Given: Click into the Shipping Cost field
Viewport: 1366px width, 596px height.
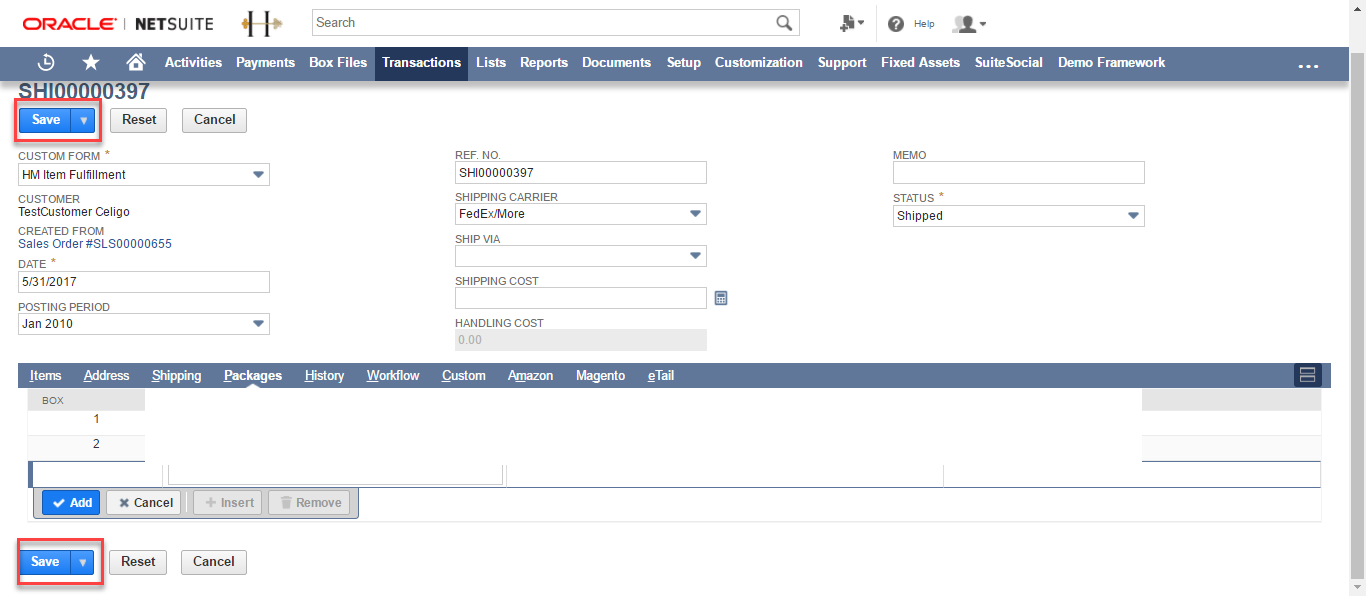Looking at the screenshot, I should tap(581, 298).
